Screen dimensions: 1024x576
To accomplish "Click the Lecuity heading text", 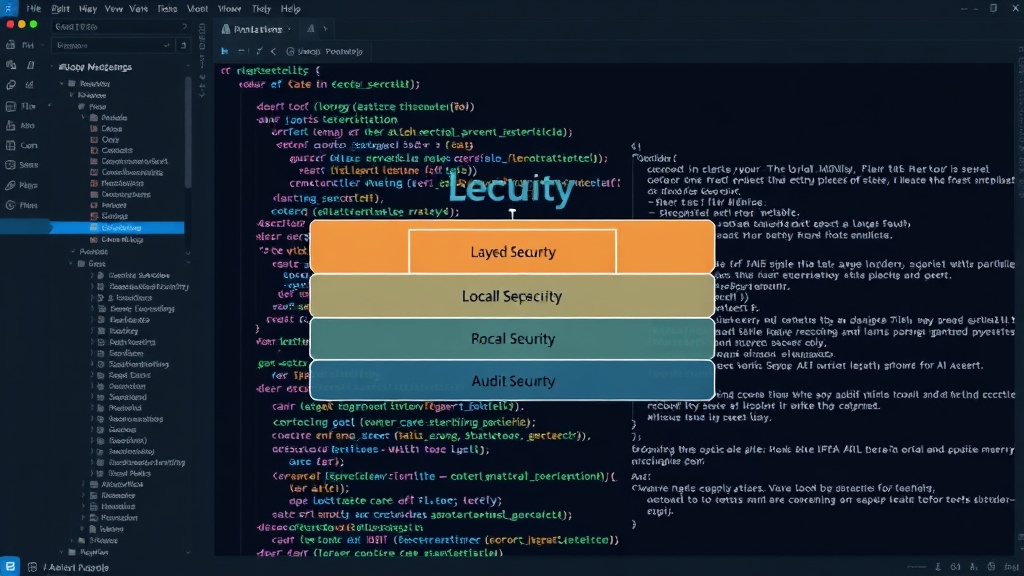I will [x=511, y=188].
